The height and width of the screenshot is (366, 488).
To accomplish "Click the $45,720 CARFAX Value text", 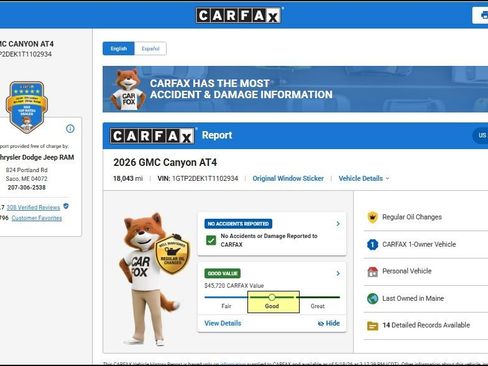I will [234, 286].
